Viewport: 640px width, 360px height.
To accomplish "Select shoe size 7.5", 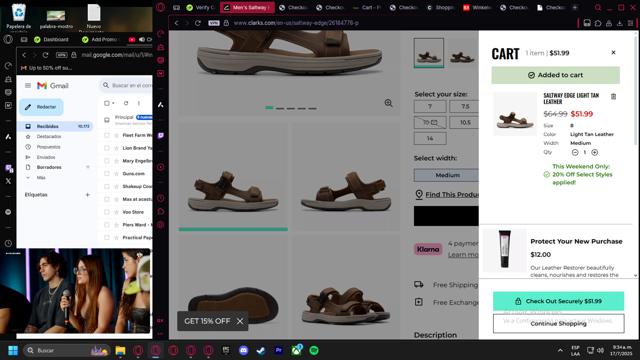I will pos(464,106).
